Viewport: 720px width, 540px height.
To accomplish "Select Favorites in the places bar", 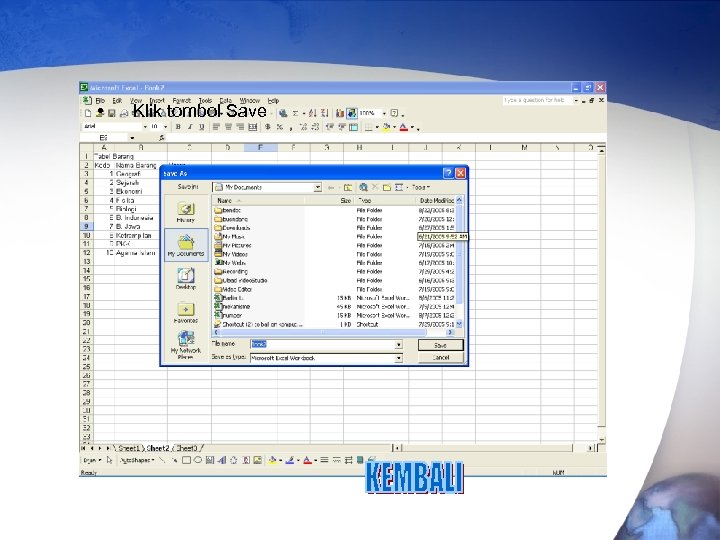I will [x=186, y=312].
